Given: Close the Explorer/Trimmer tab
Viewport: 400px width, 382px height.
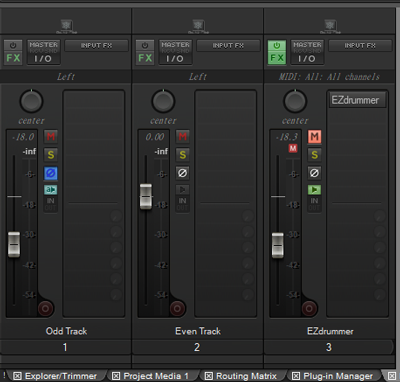Looking at the screenshot, I should pyautogui.click(x=17, y=376).
